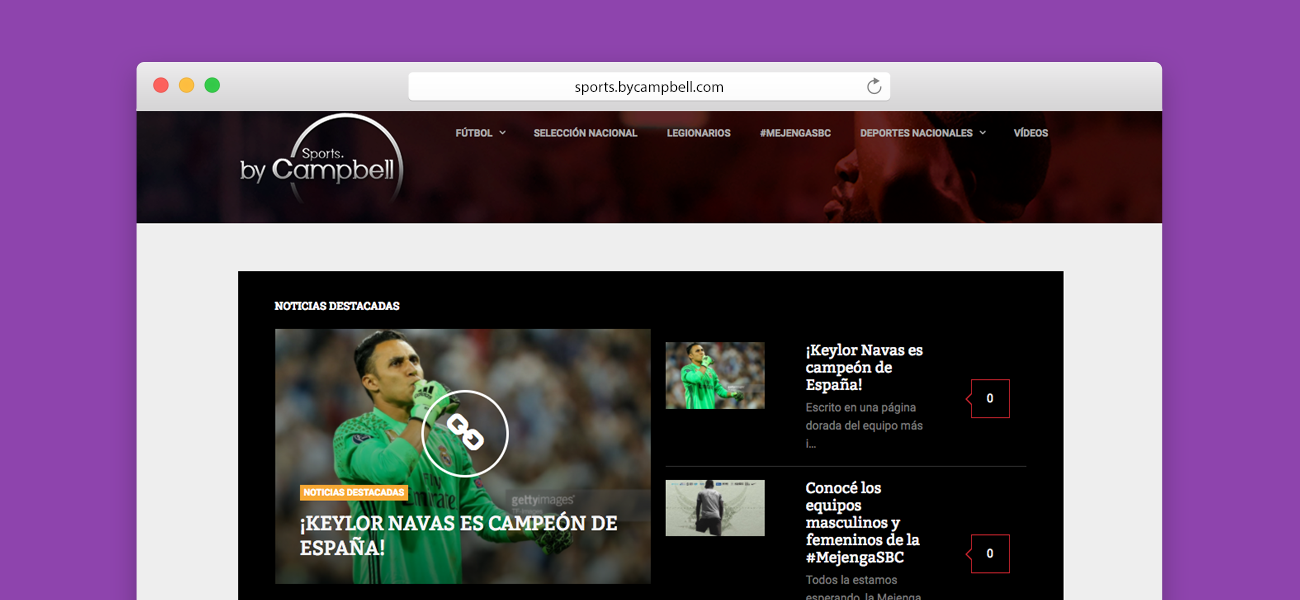The image size is (1300, 600).
Task: Minimize the window with yellow button
Action: click(x=187, y=85)
